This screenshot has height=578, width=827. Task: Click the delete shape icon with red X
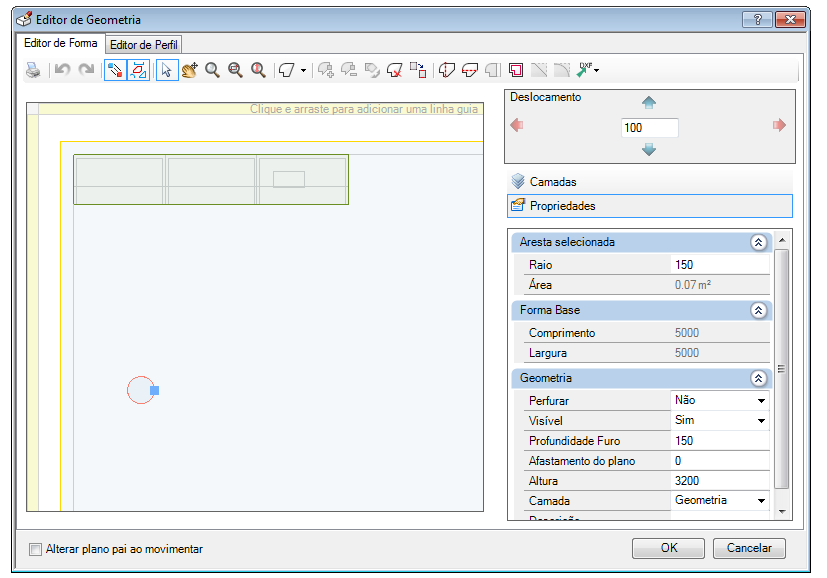(x=395, y=70)
